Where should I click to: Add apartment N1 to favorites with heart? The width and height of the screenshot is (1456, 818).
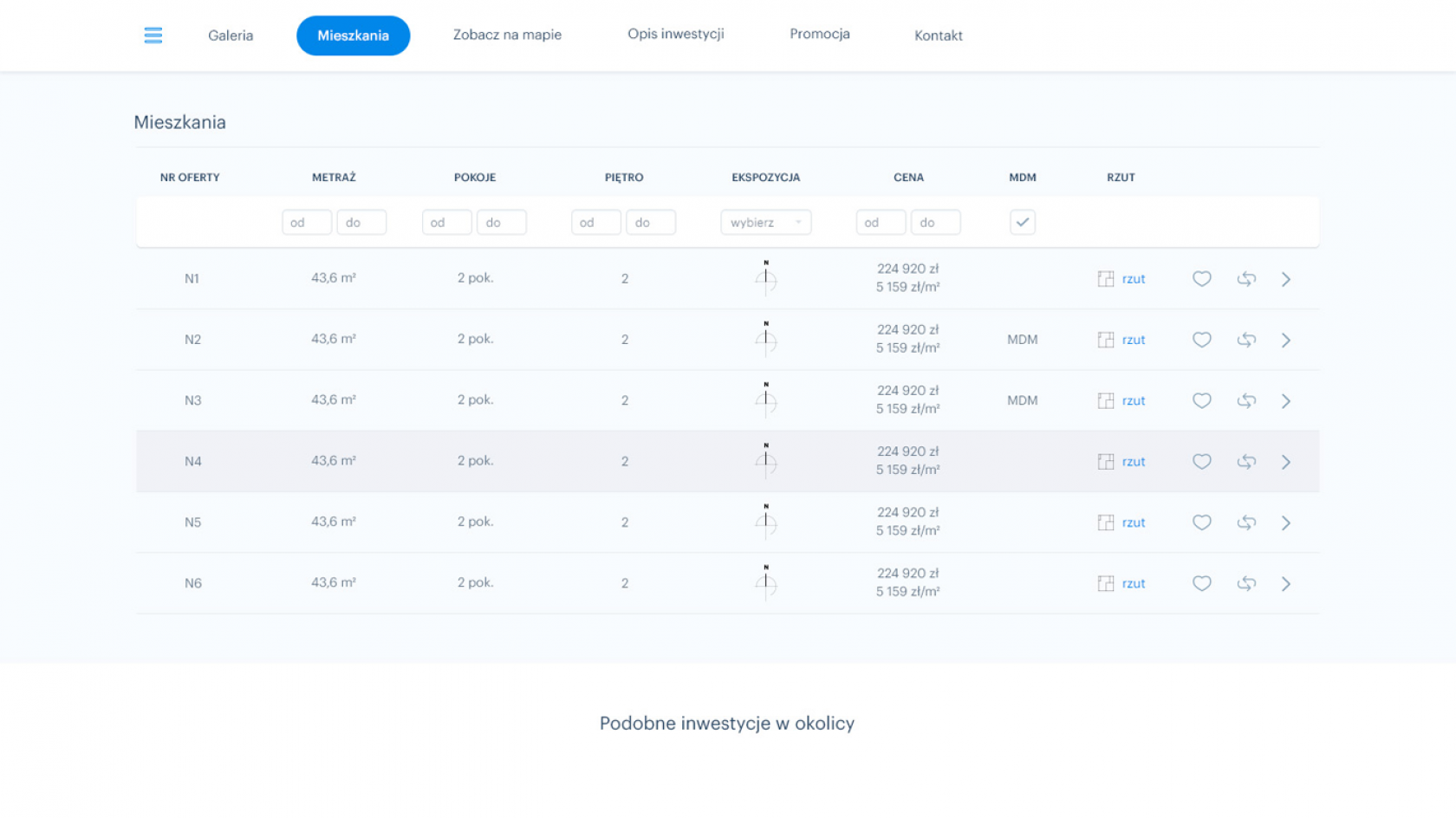pos(1201,279)
